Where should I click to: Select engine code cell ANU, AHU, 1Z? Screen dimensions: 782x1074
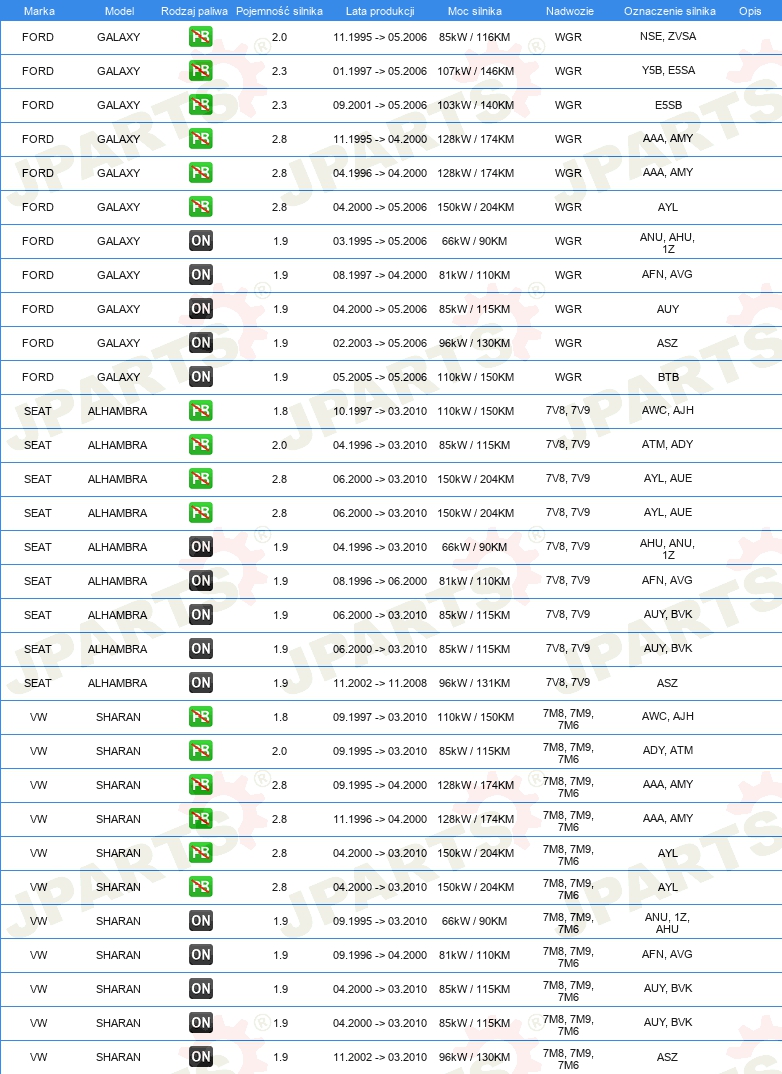click(668, 243)
